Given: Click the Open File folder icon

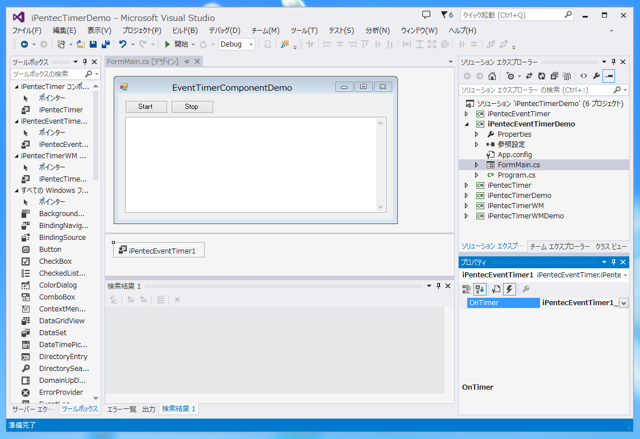Looking at the screenshot, I should (x=81, y=44).
